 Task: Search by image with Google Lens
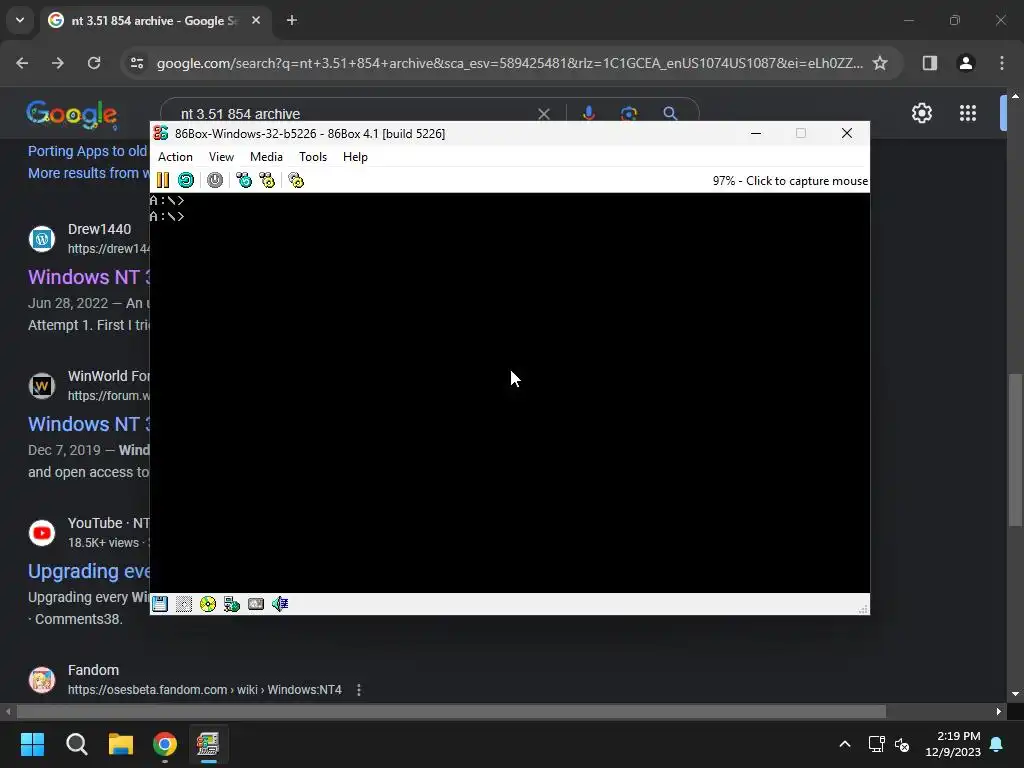[x=629, y=114]
